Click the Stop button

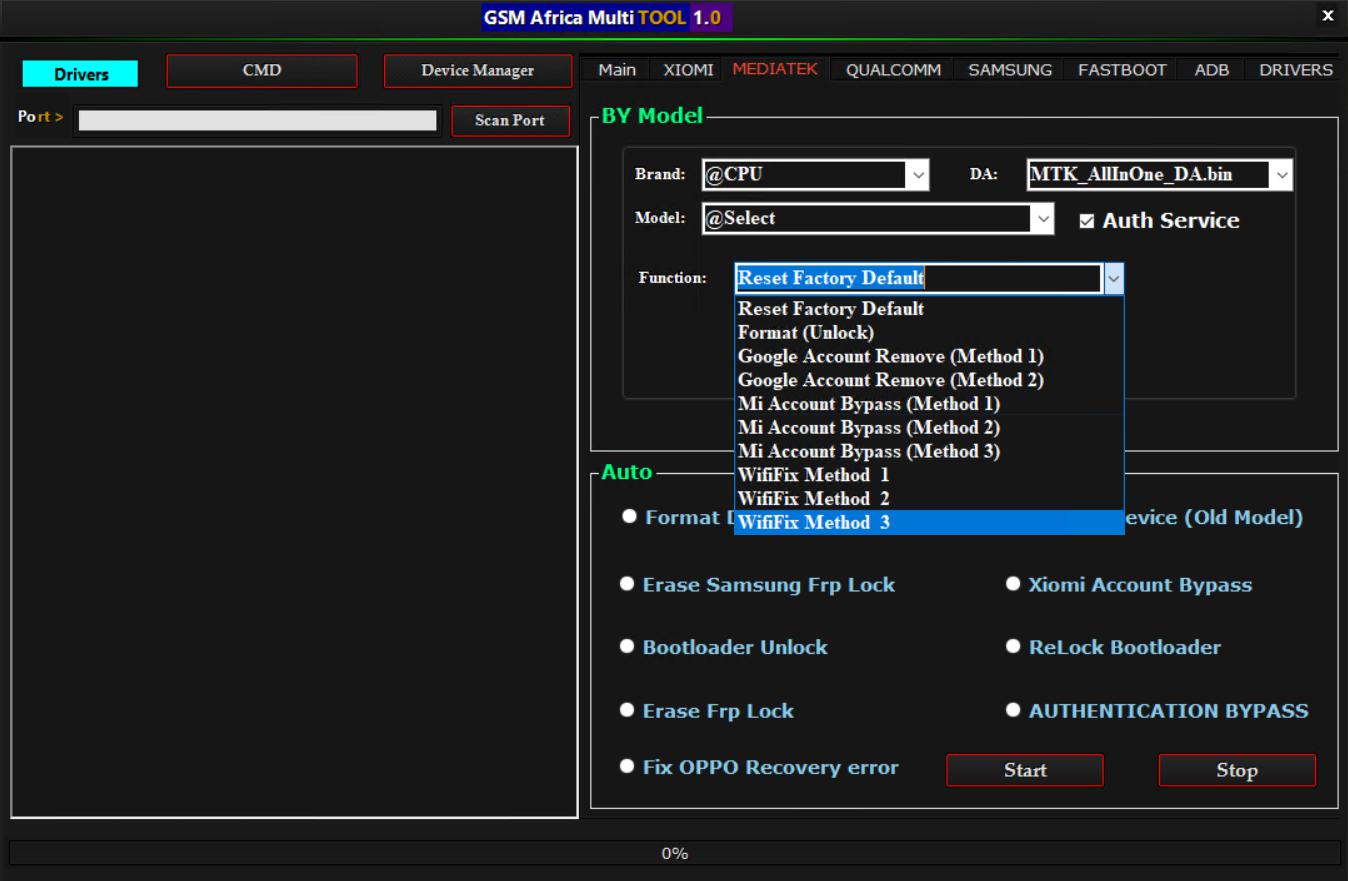[1237, 771]
